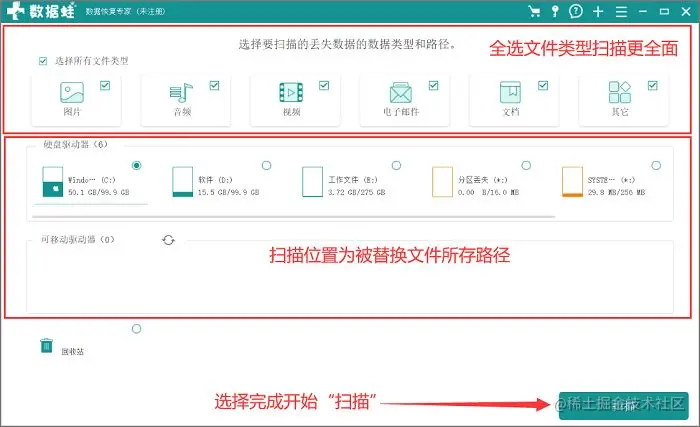700x427 pixels.
Task: Click the 50.1 GB/99.9 GB text
Action: point(99,192)
